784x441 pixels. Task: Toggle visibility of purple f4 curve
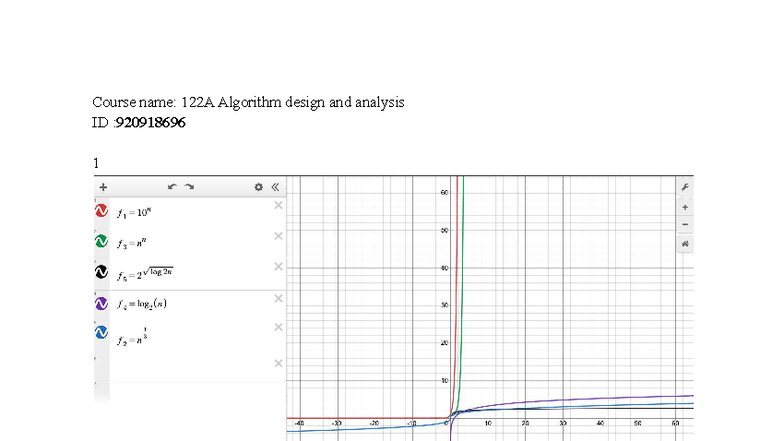click(x=102, y=303)
